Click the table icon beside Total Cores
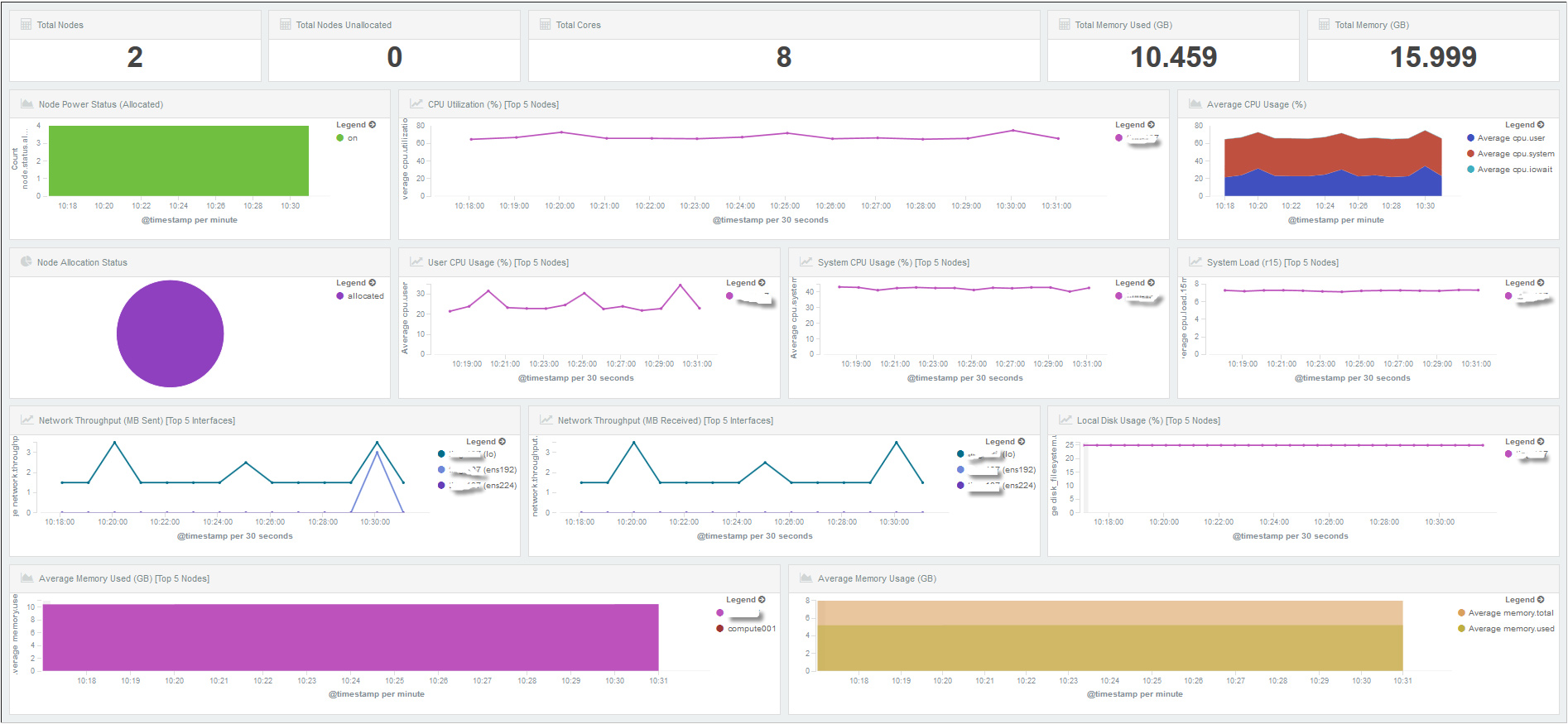1568x724 pixels. click(x=545, y=25)
